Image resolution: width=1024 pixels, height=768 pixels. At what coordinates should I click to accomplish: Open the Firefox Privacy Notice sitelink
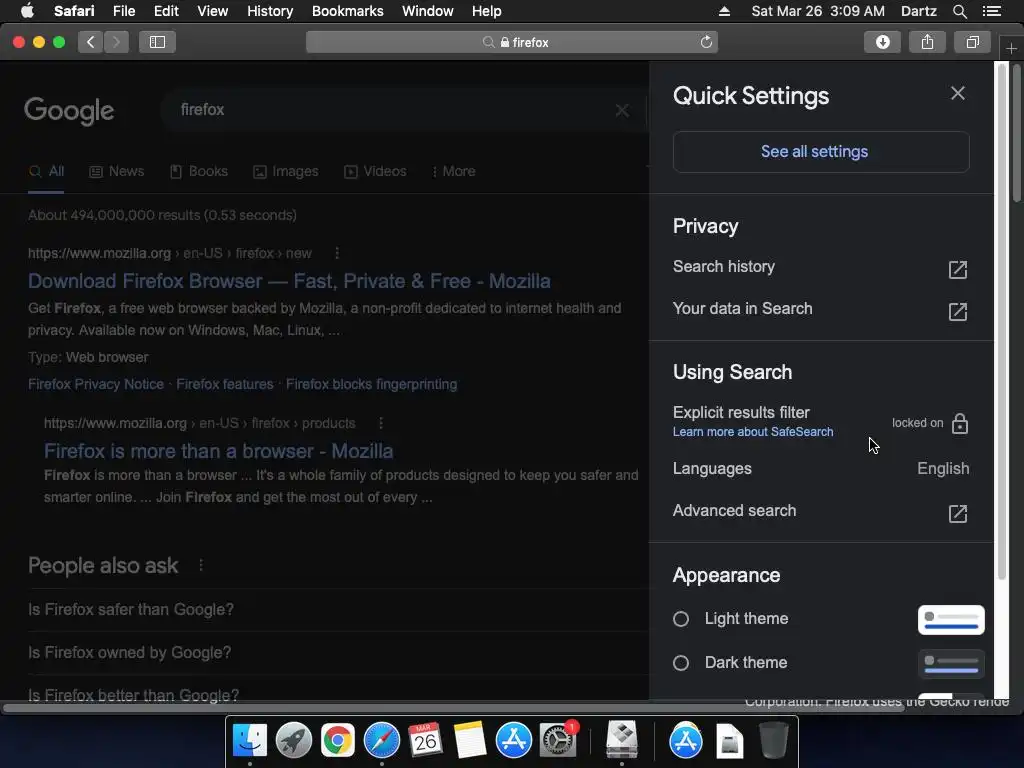click(95, 385)
